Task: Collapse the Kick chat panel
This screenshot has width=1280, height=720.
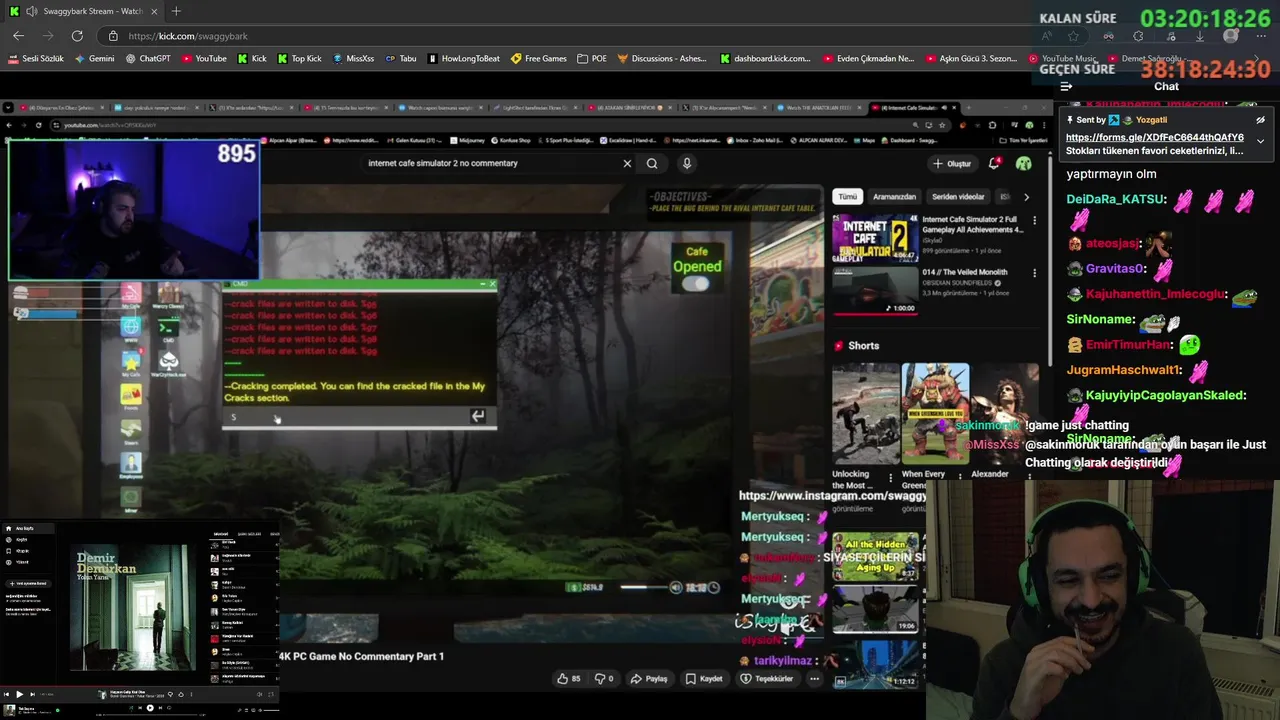Action: [1066, 86]
